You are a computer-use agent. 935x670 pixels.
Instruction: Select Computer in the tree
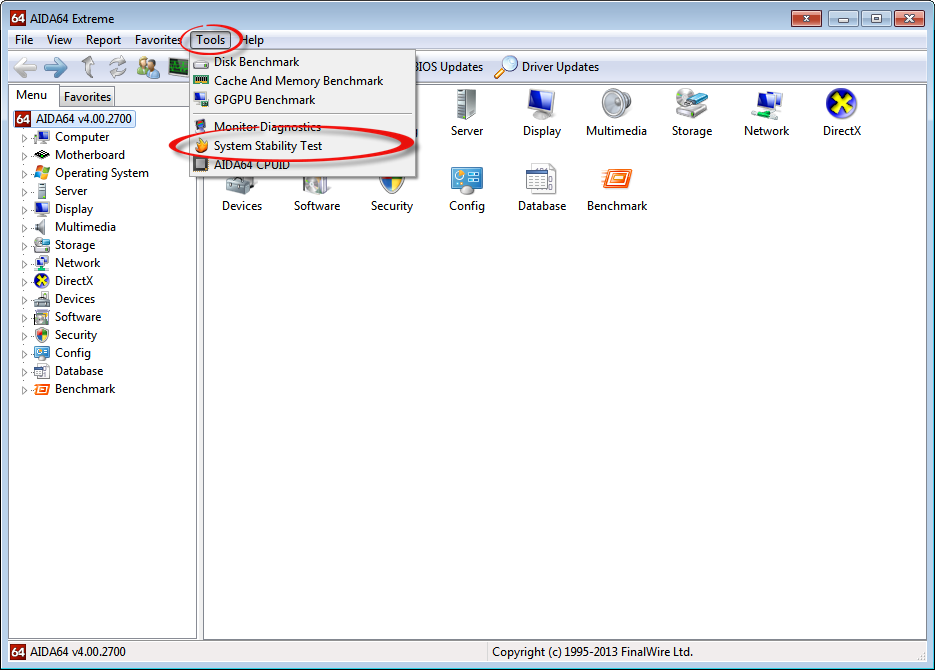pyautogui.click(x=82, y=137)
